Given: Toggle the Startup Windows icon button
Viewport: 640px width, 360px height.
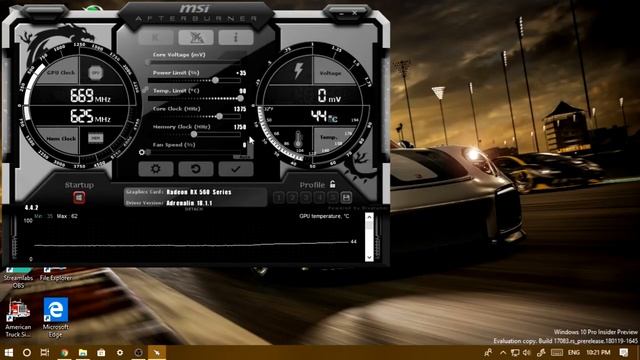Looking at the screenshot, I should point(79,198).
